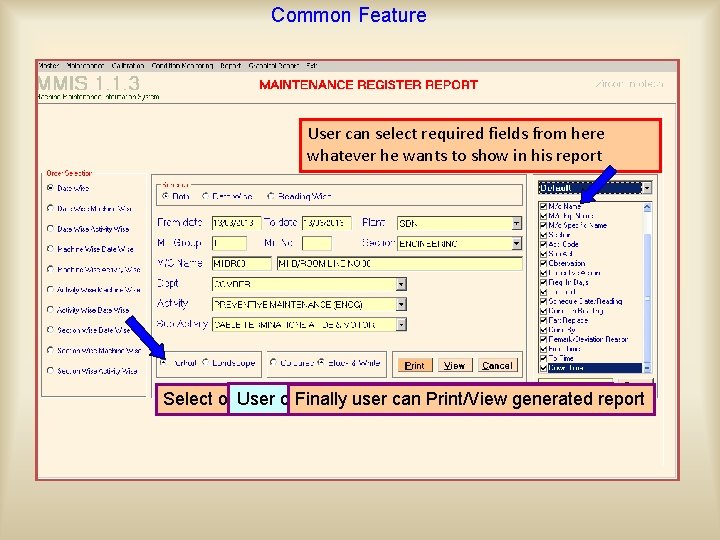The height and width of the screenshot is (540, 720).
Task: Click the View button
Action: tap(455, 366)
